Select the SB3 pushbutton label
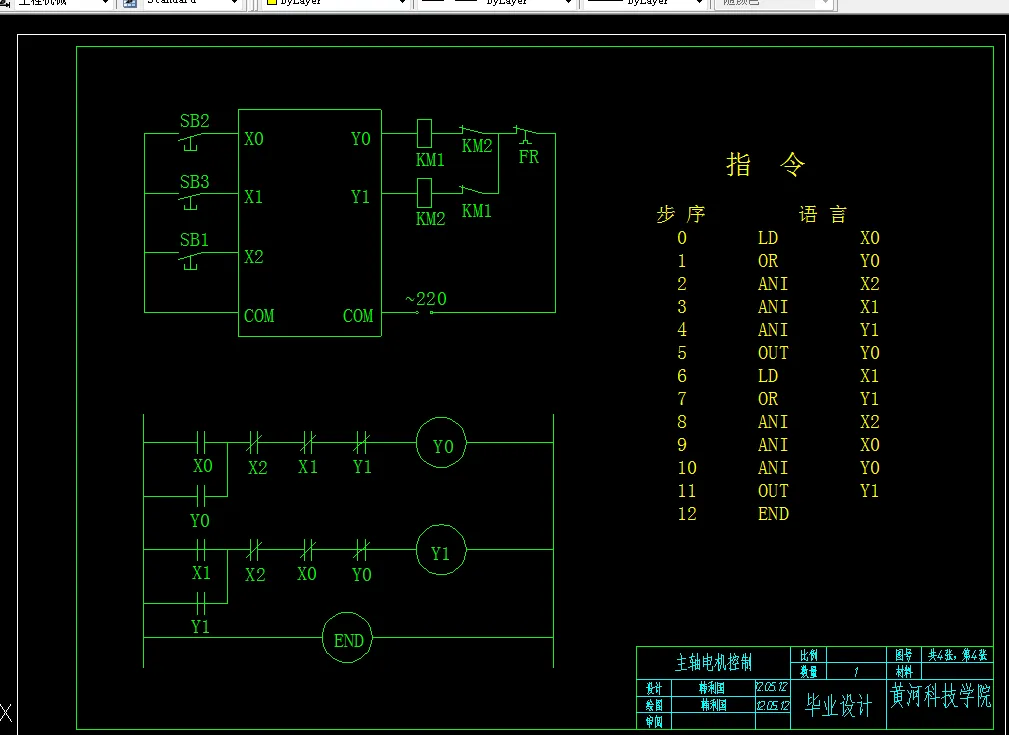The image size is (1009, 735). pos(194,182)
